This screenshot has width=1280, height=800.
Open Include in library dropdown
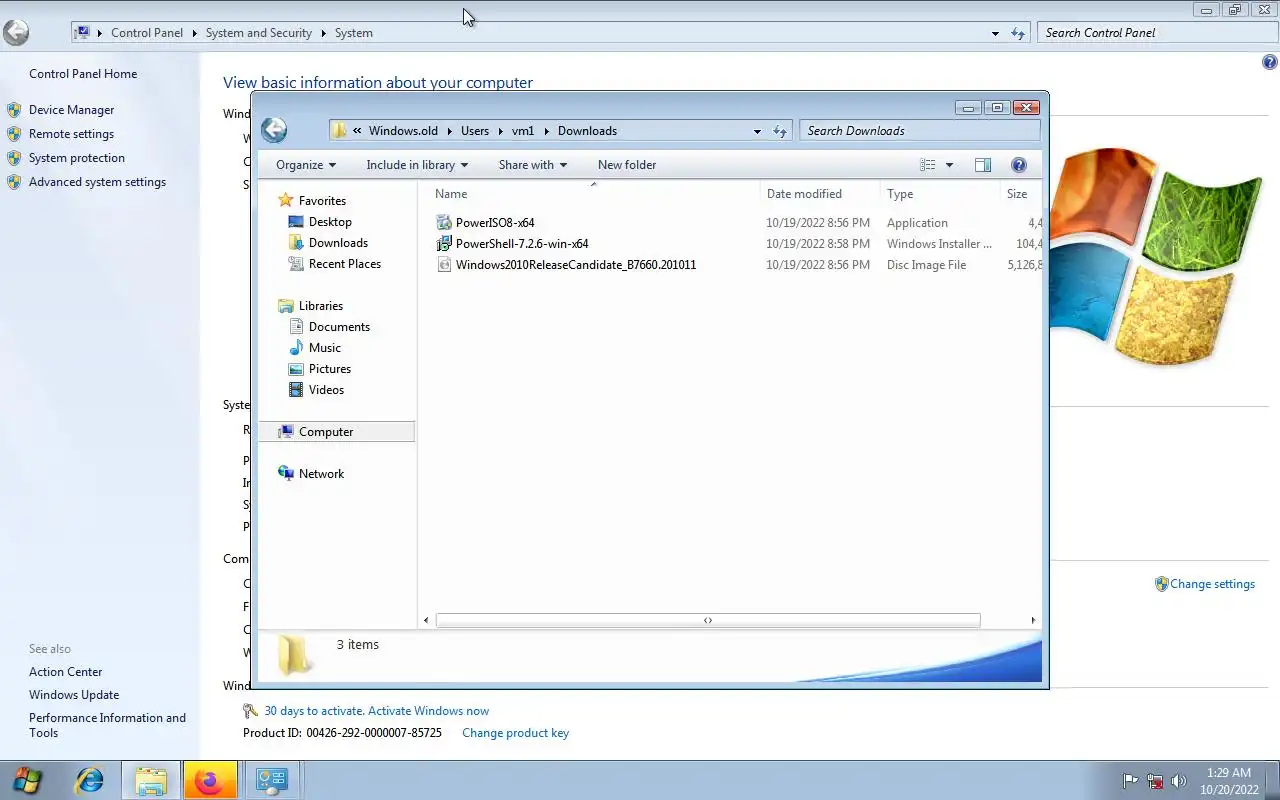pyautogui.click(x=417, y=165)
